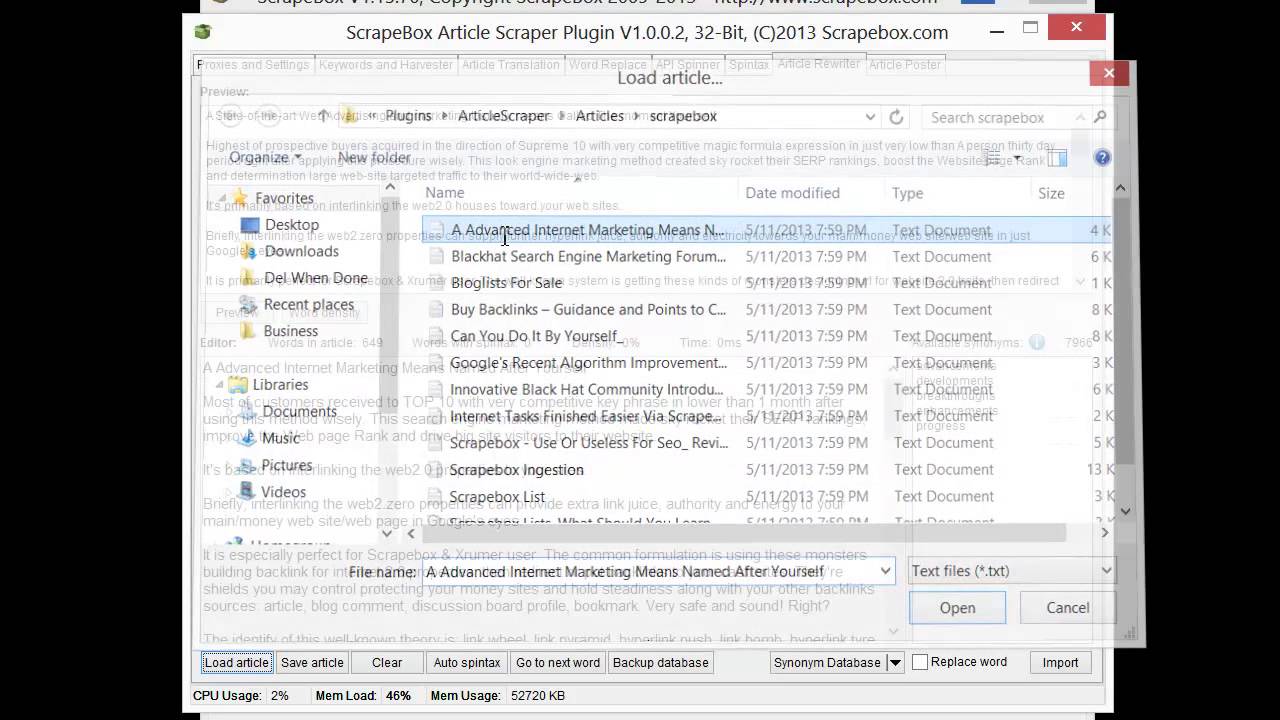Click the blue help question mark icon

1102,158
